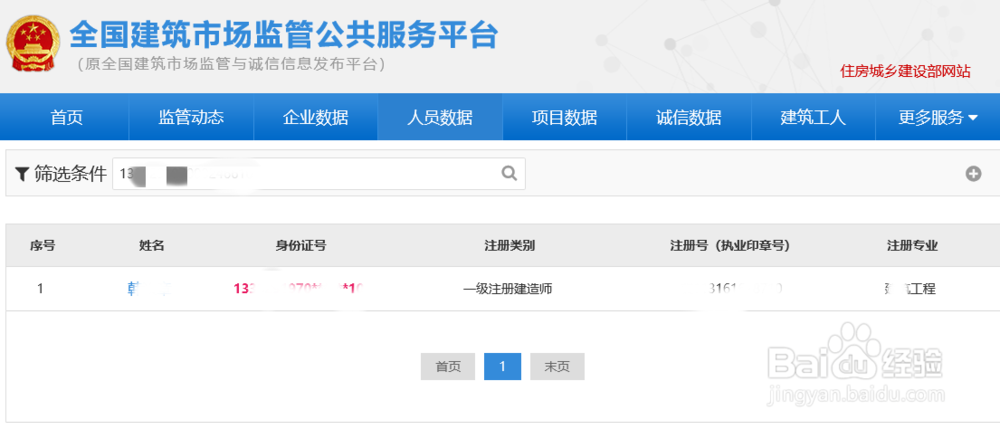Click the filter funnel icon
Screen dimensions: 1000x429
[x=22, y=174]
